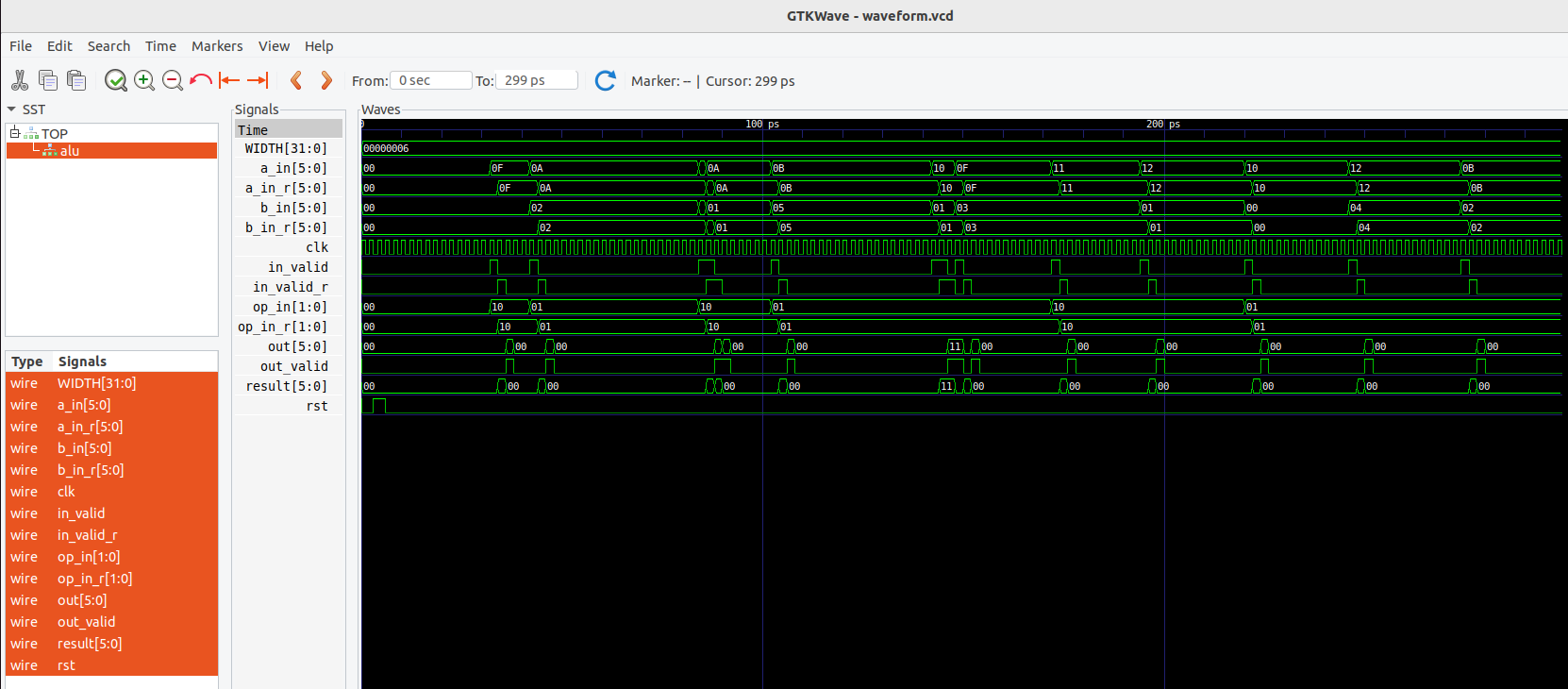Select a_in_r[5:0] wire in signal list
The width and height of the screenshot is (1568, 689).
point(112,427)
